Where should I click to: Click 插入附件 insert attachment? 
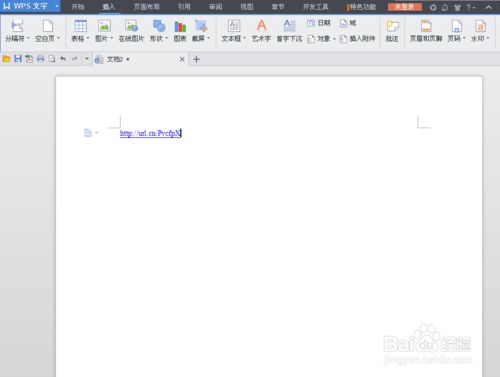coord(358,39)
